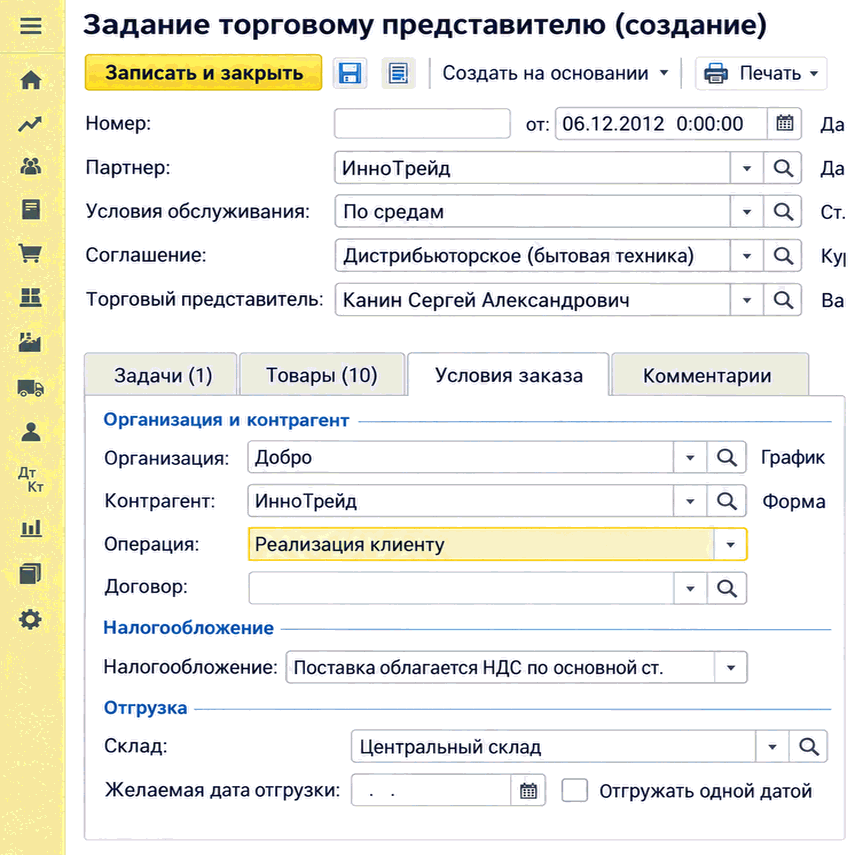This screenshot has height=855, width=855.
Task: Open the people group sidebar section
Action: [x=31, y=166]
